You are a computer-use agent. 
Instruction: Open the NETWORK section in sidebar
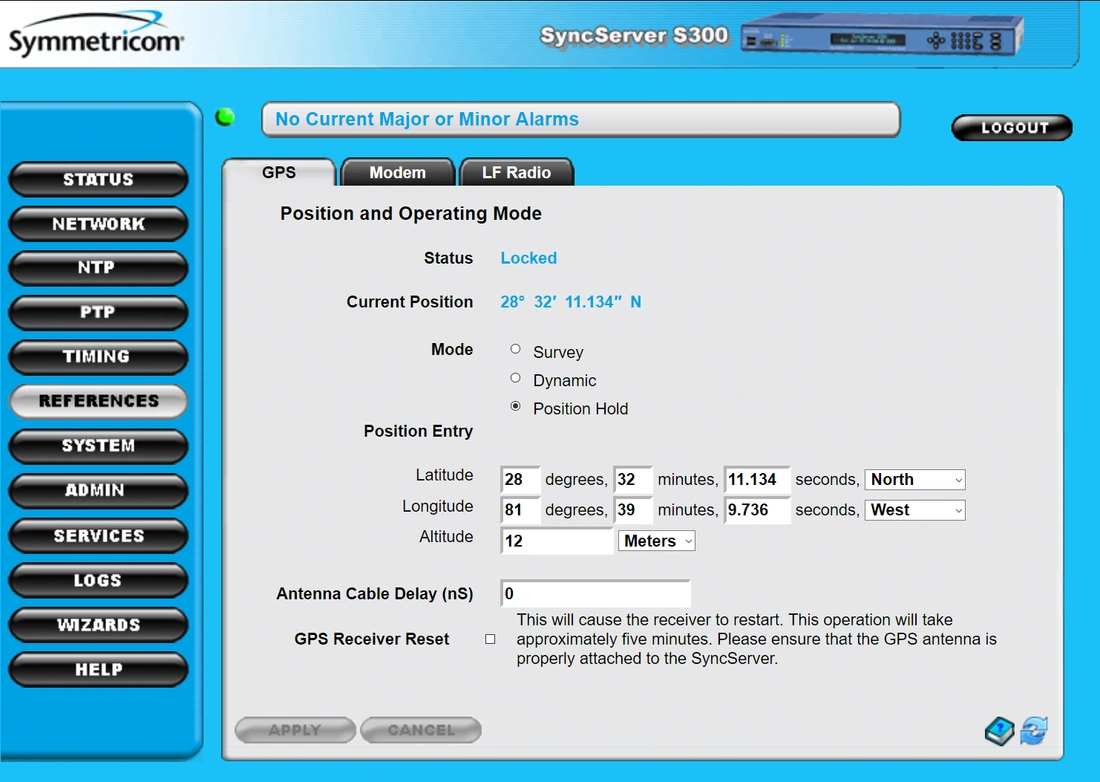[98, 224]
